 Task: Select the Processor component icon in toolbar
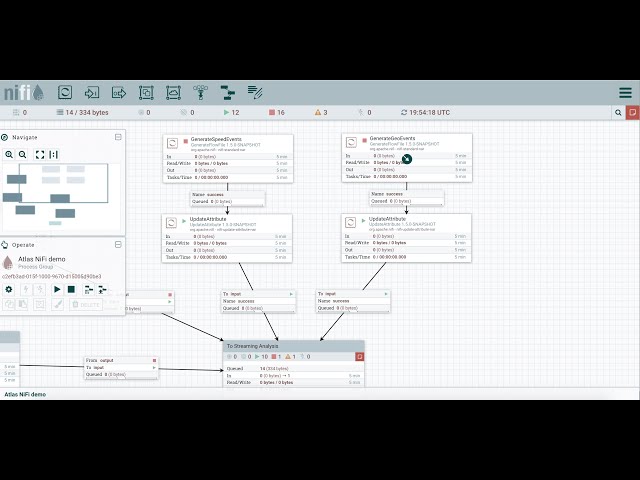[65, 92]
